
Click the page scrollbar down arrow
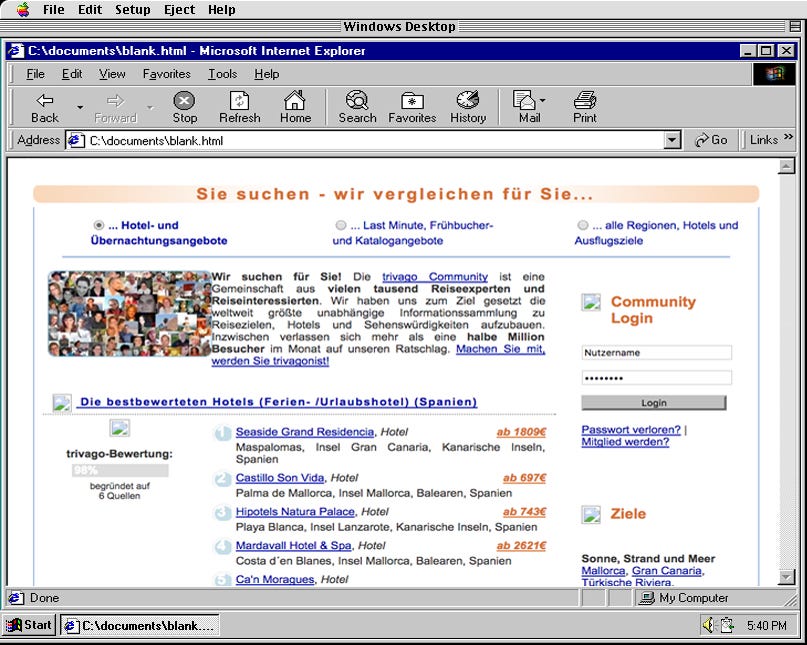pyautogui.click(x=786, y=577)
